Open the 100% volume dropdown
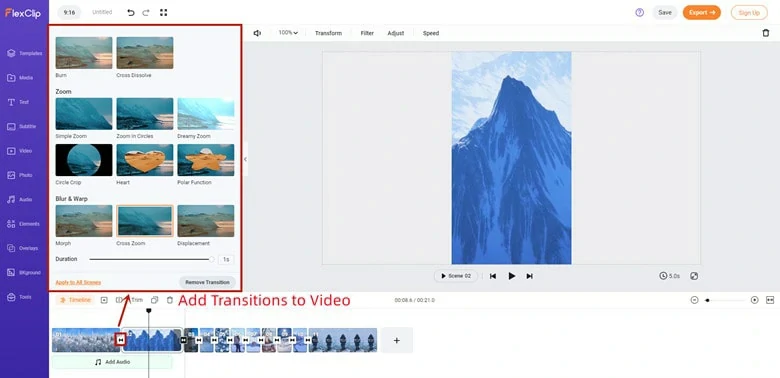This screenshot has width=780, height=378. click(288, 33)
